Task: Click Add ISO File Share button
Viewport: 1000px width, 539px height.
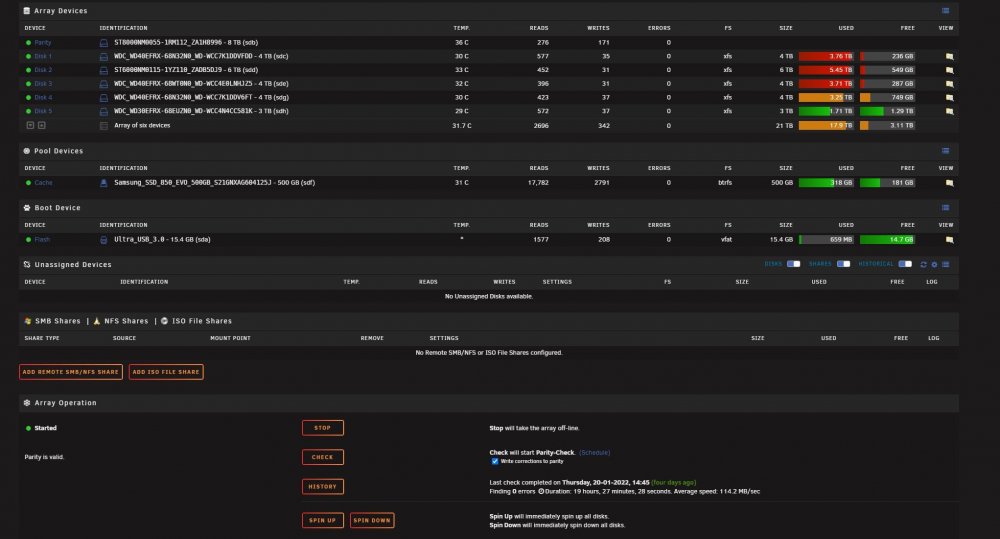Action: coord(166,372)
